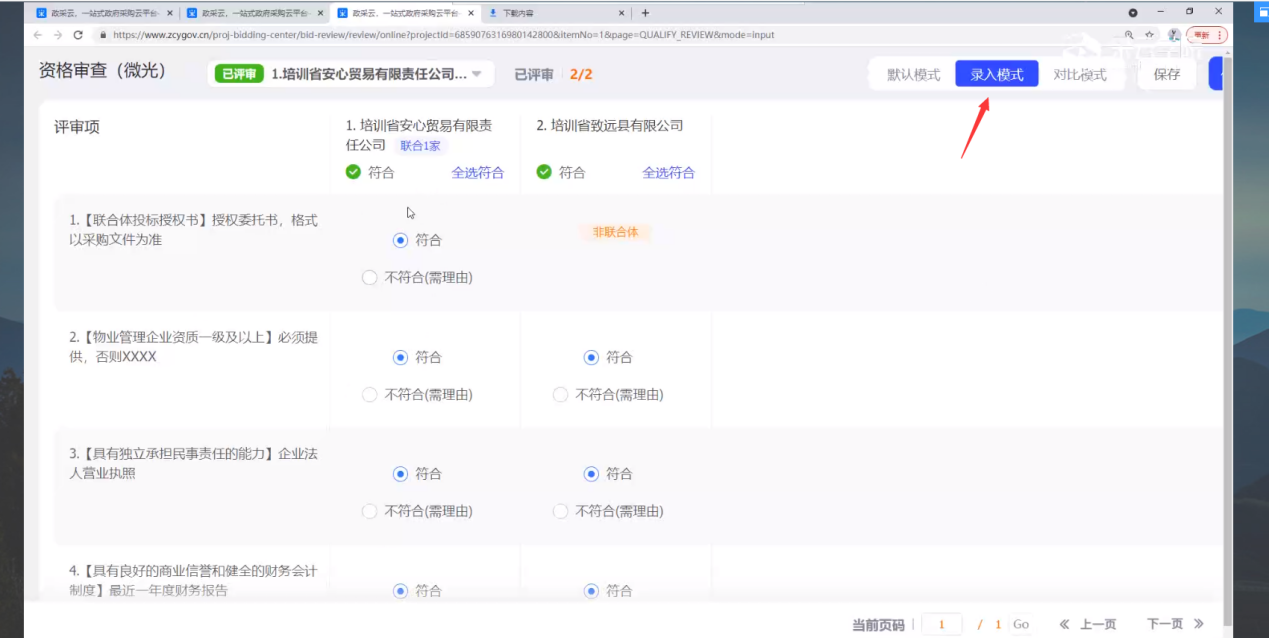Switch to the 下载内容 tab

(x=556, y=13)
